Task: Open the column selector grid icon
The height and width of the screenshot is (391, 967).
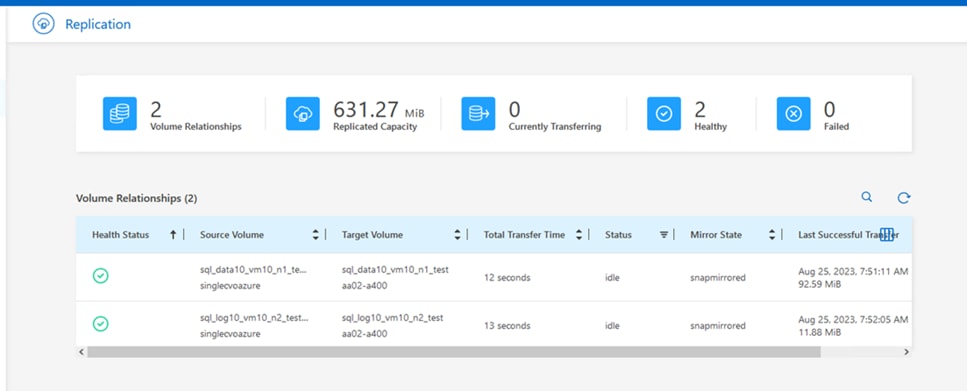Action: (887, 234)
